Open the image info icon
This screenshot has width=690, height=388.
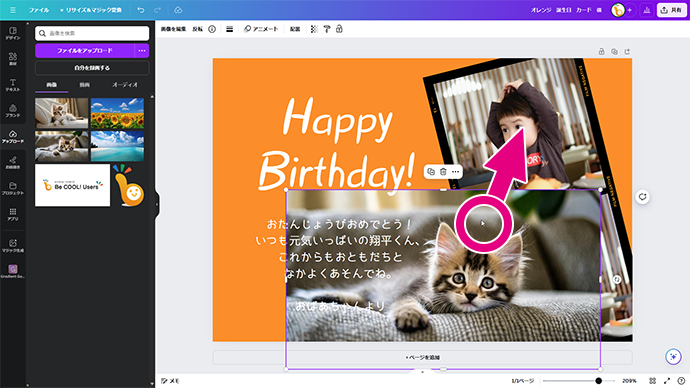(212, 29)
